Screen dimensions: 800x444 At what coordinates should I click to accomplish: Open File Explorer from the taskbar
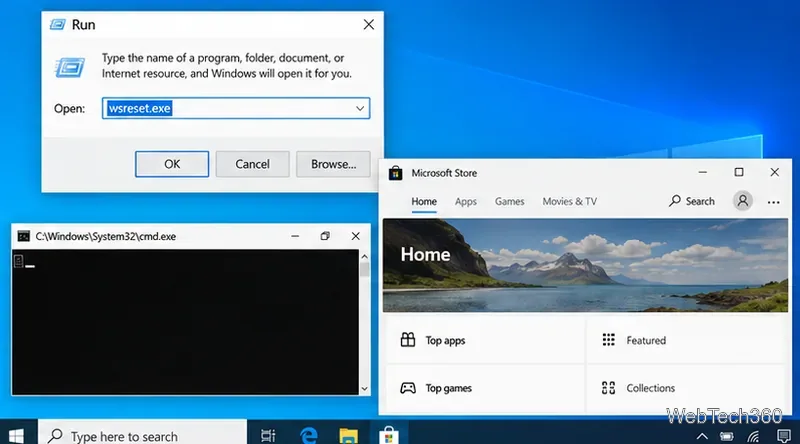click(348, 435)
